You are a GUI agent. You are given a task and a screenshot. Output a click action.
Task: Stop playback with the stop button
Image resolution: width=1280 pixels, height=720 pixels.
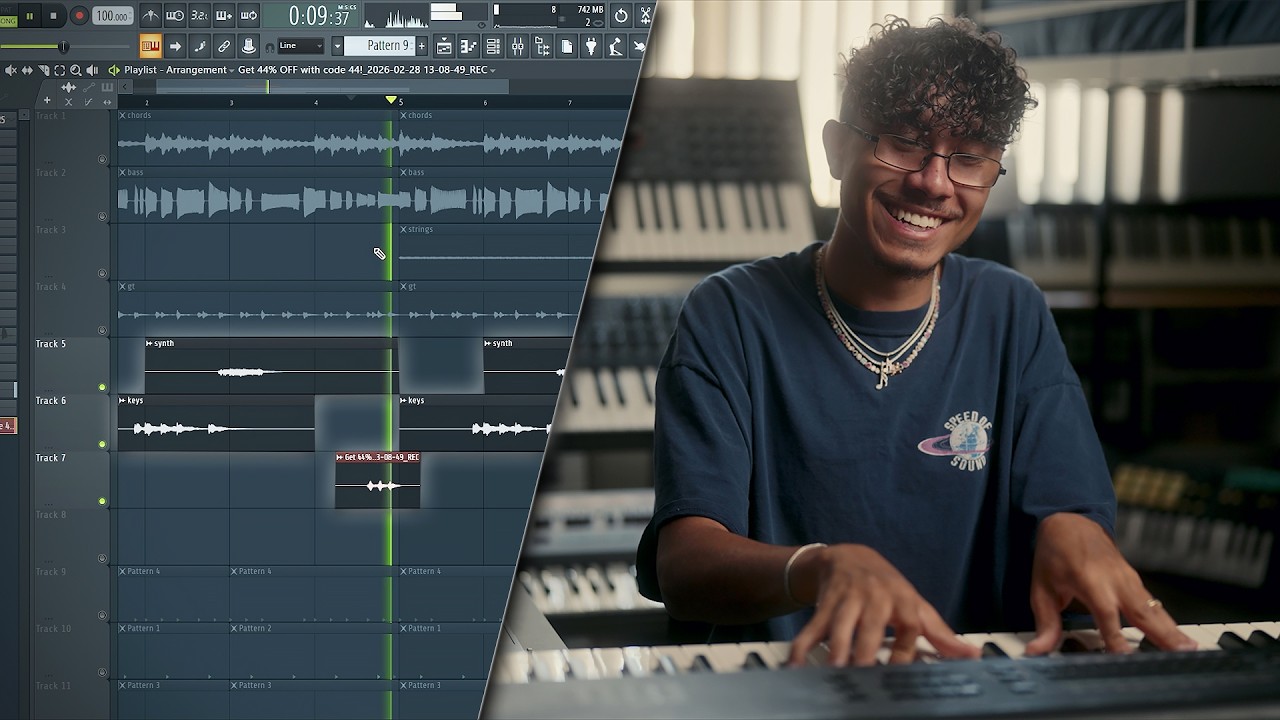pyautogui.click(x=53, y=16)
